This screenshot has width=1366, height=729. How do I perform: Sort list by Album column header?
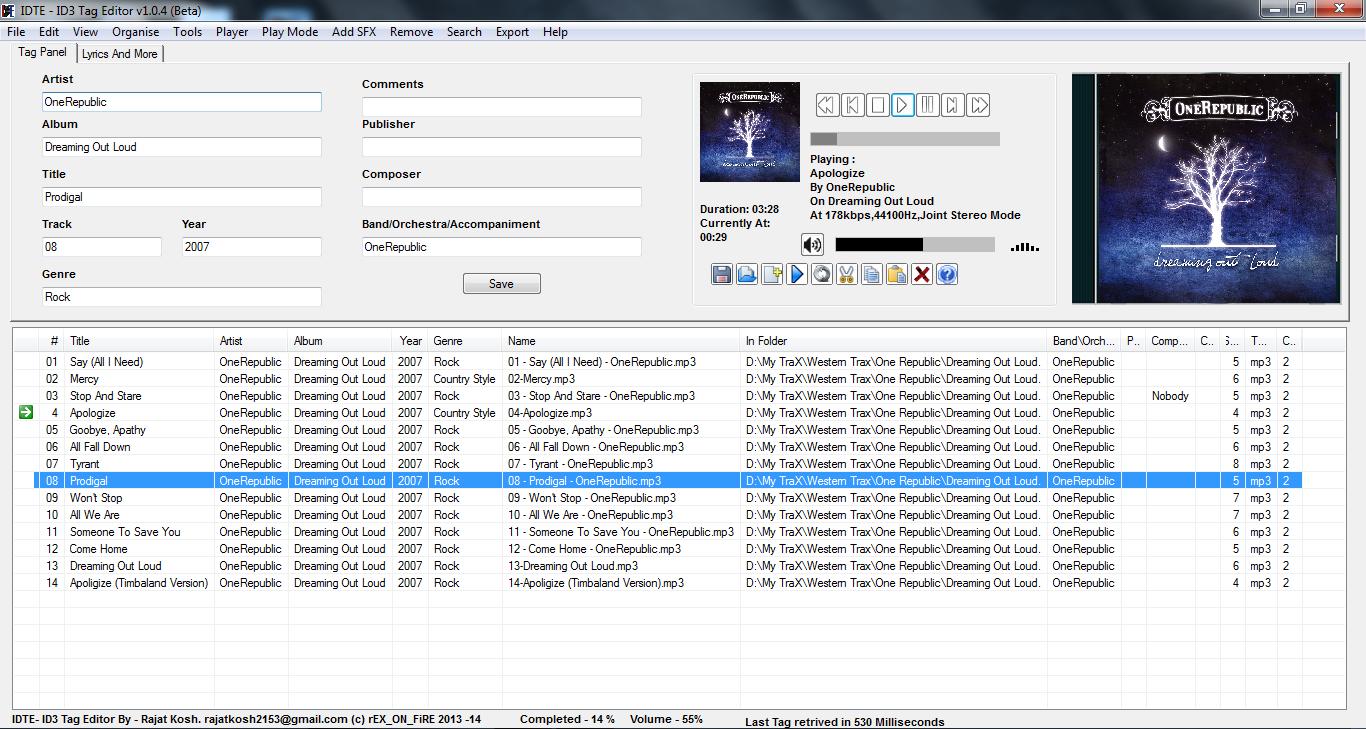coord(340,340)
